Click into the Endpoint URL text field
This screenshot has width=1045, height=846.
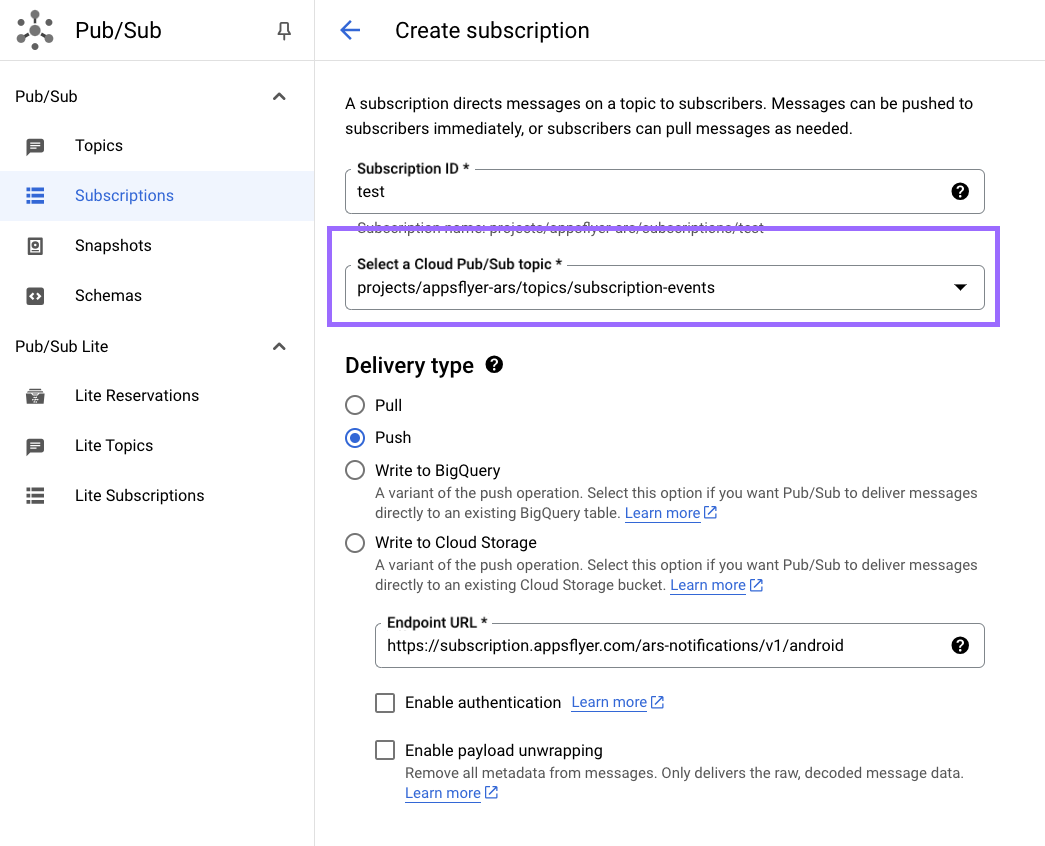(x=660, y=646)
